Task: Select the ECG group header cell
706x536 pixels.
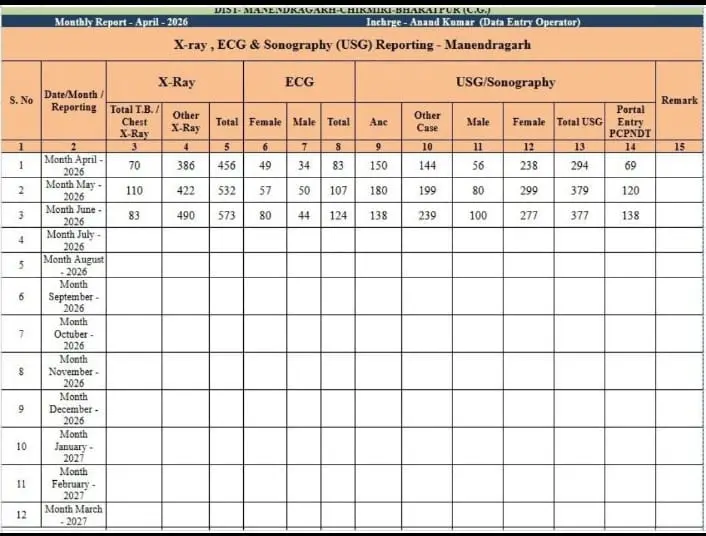Action: 299,82
